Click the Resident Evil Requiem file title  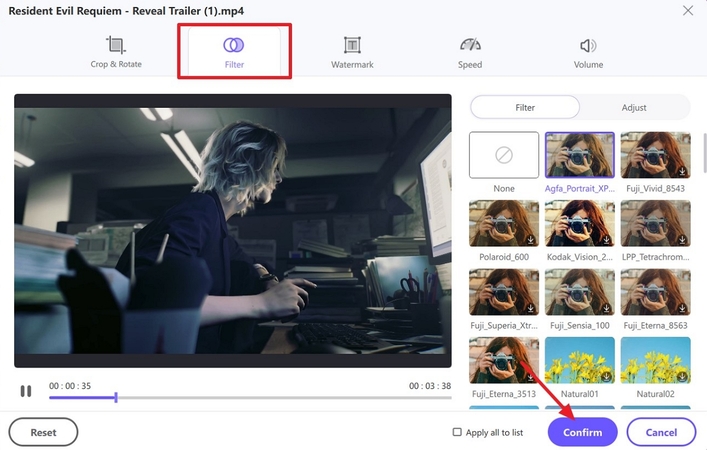click(x=126, y=11)
